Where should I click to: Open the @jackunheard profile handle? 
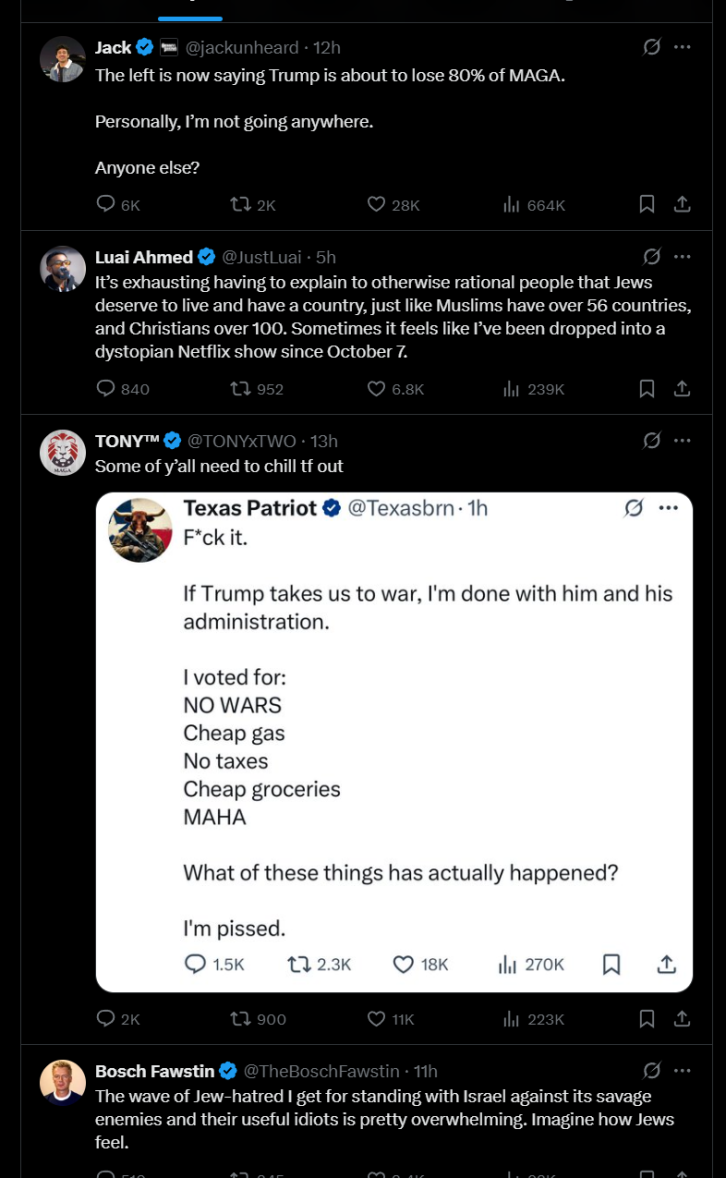coord(242,47)
